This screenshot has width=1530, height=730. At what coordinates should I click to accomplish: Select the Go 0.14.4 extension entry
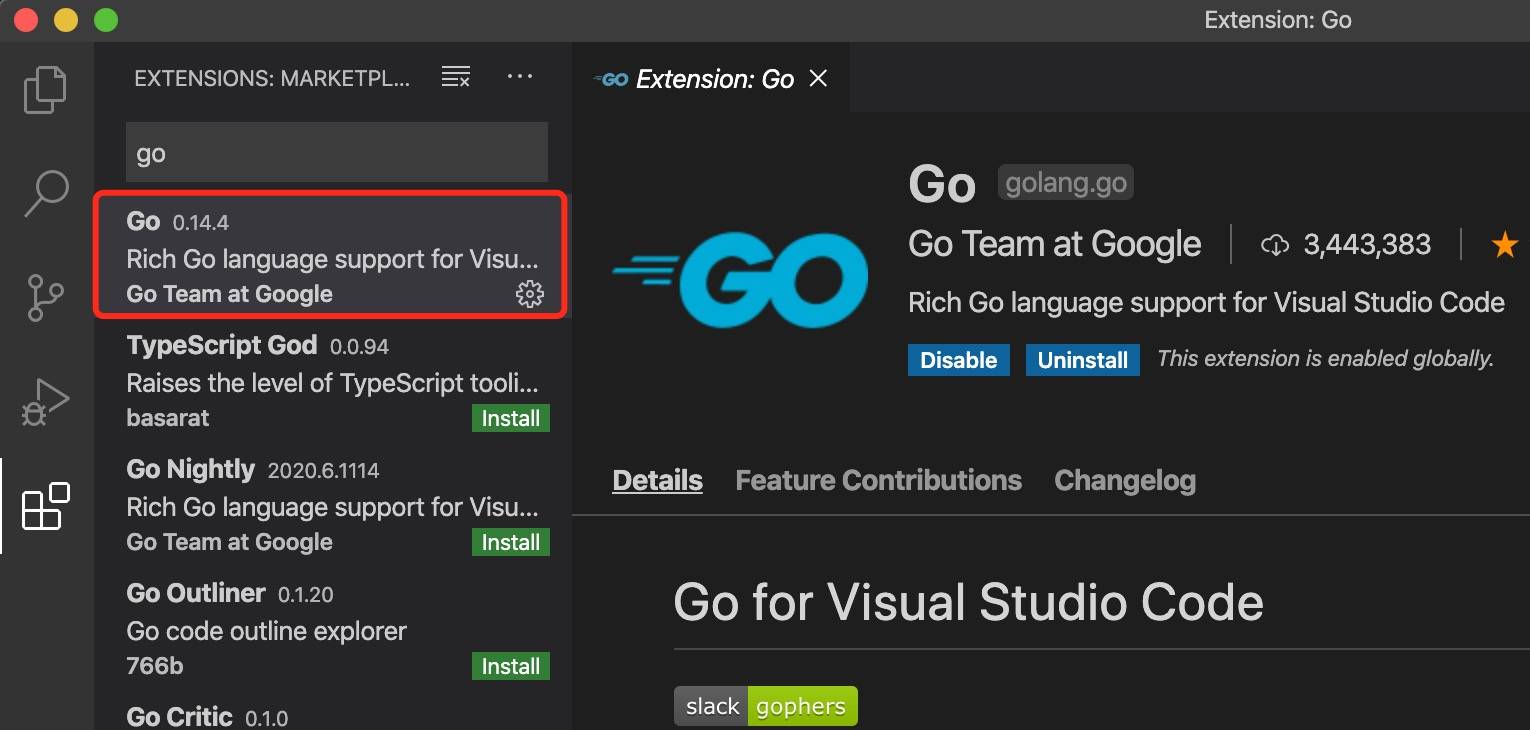(x=331, y=257)
